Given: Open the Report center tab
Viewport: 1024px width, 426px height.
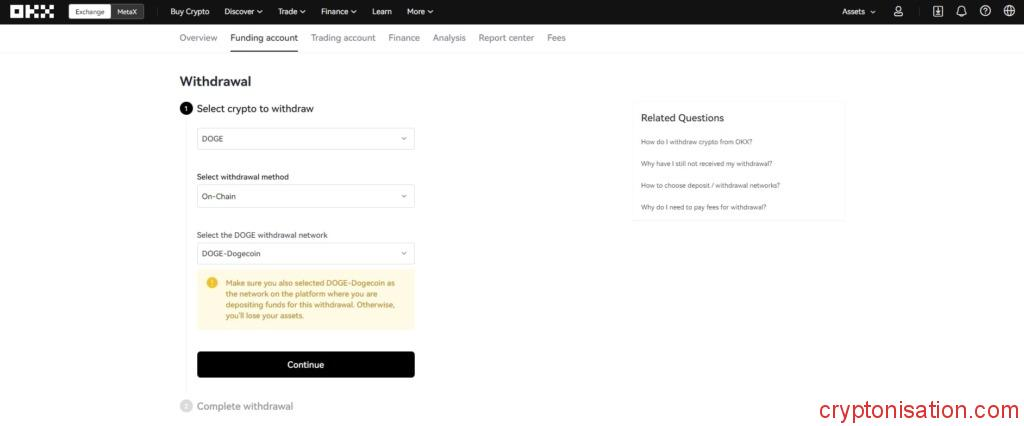Looking at the screenshot, I should pyautogui.click(x=506, y=38).
